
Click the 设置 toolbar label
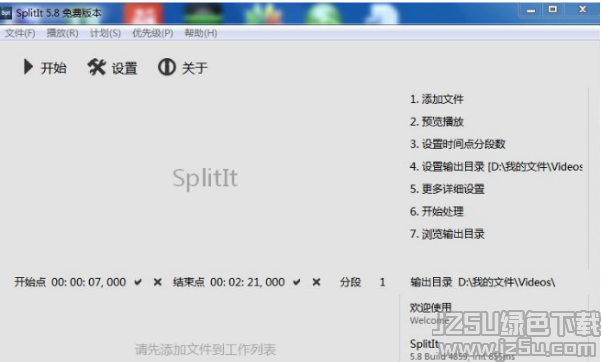124,68
